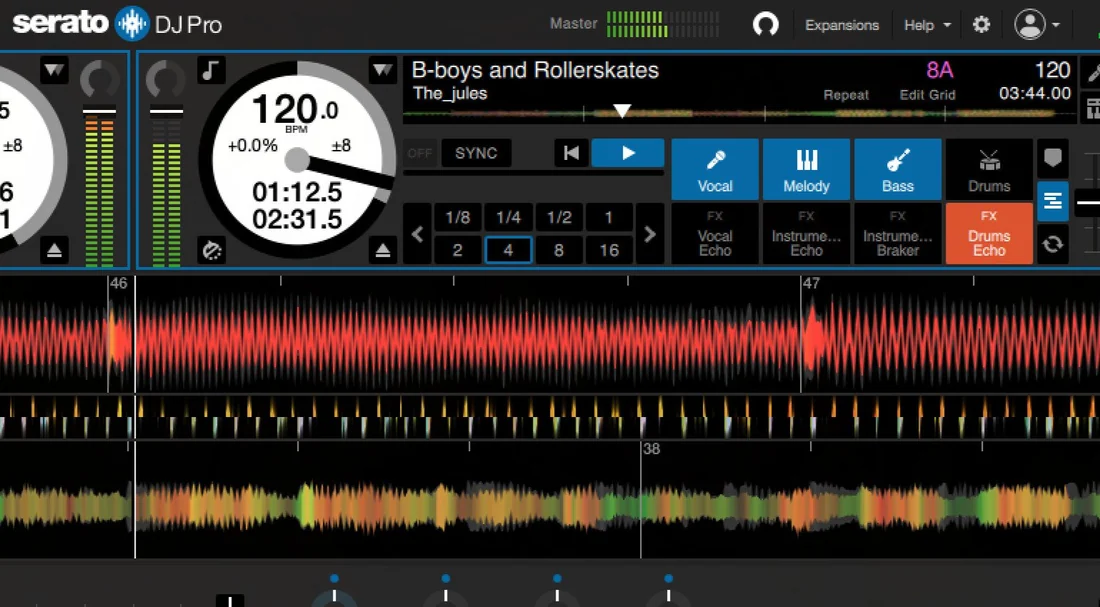The height and width of the screenshot is (607, 1100).
Task: Disable the orange FX Drums Echo pad
Action: tap(989, 234)
